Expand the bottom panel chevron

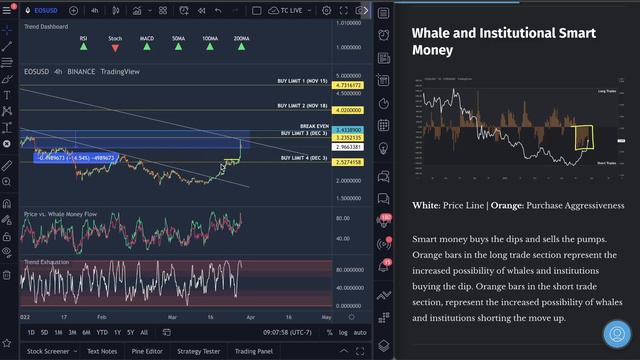click(x=344, y=351)
